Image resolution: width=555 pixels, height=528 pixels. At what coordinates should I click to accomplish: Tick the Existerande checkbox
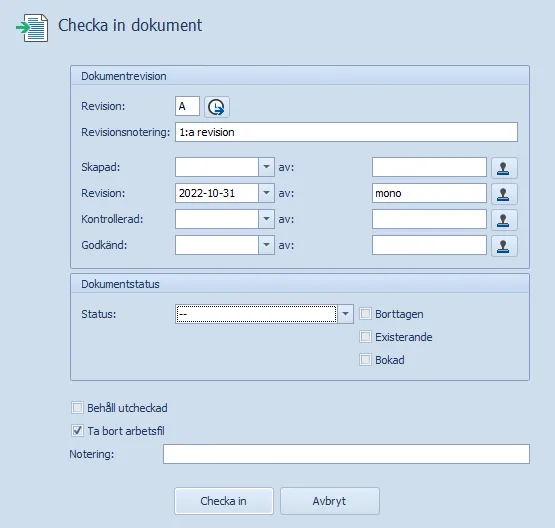[365, 337]
